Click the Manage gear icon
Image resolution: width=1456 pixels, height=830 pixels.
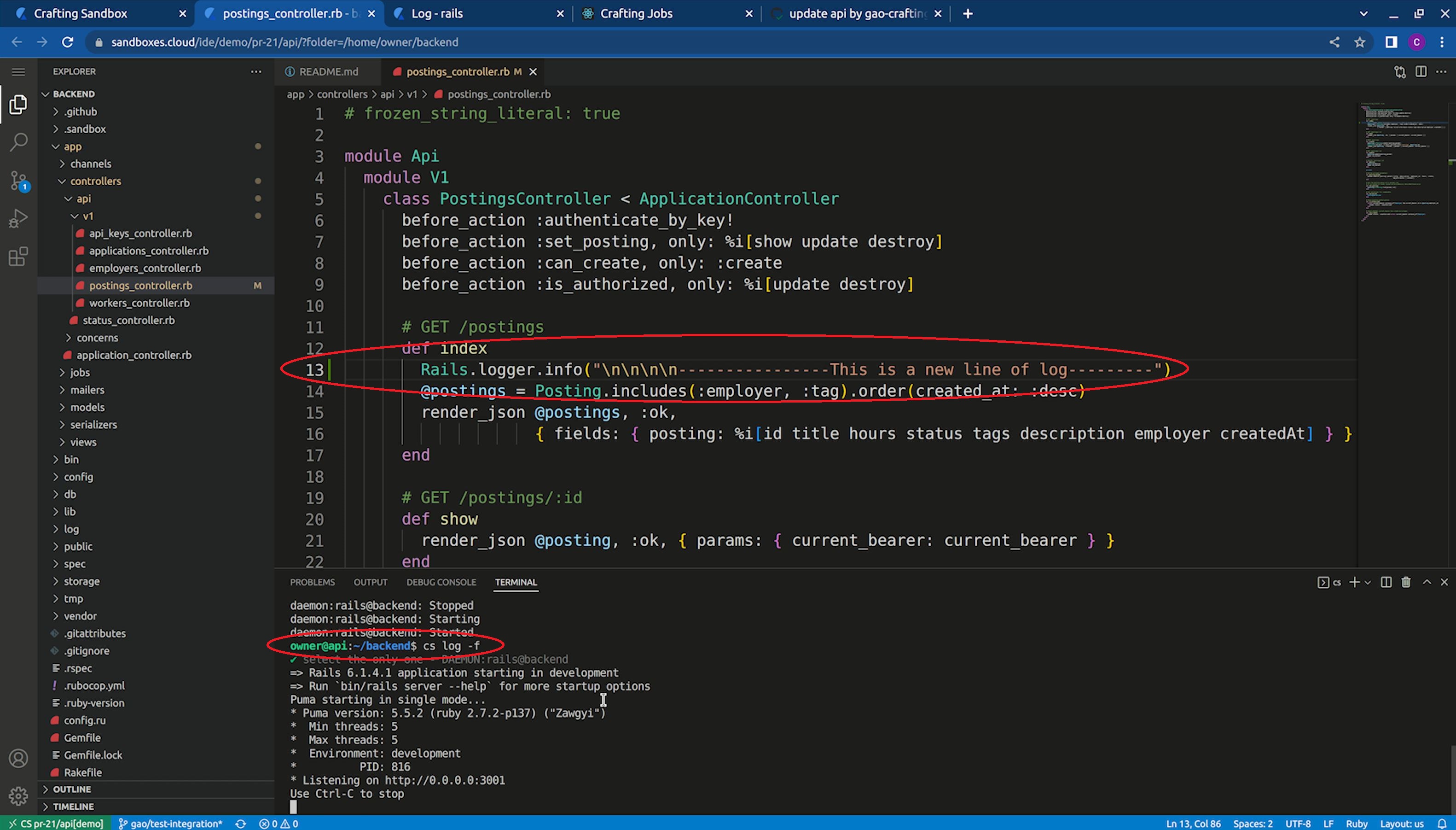(18, 796)
